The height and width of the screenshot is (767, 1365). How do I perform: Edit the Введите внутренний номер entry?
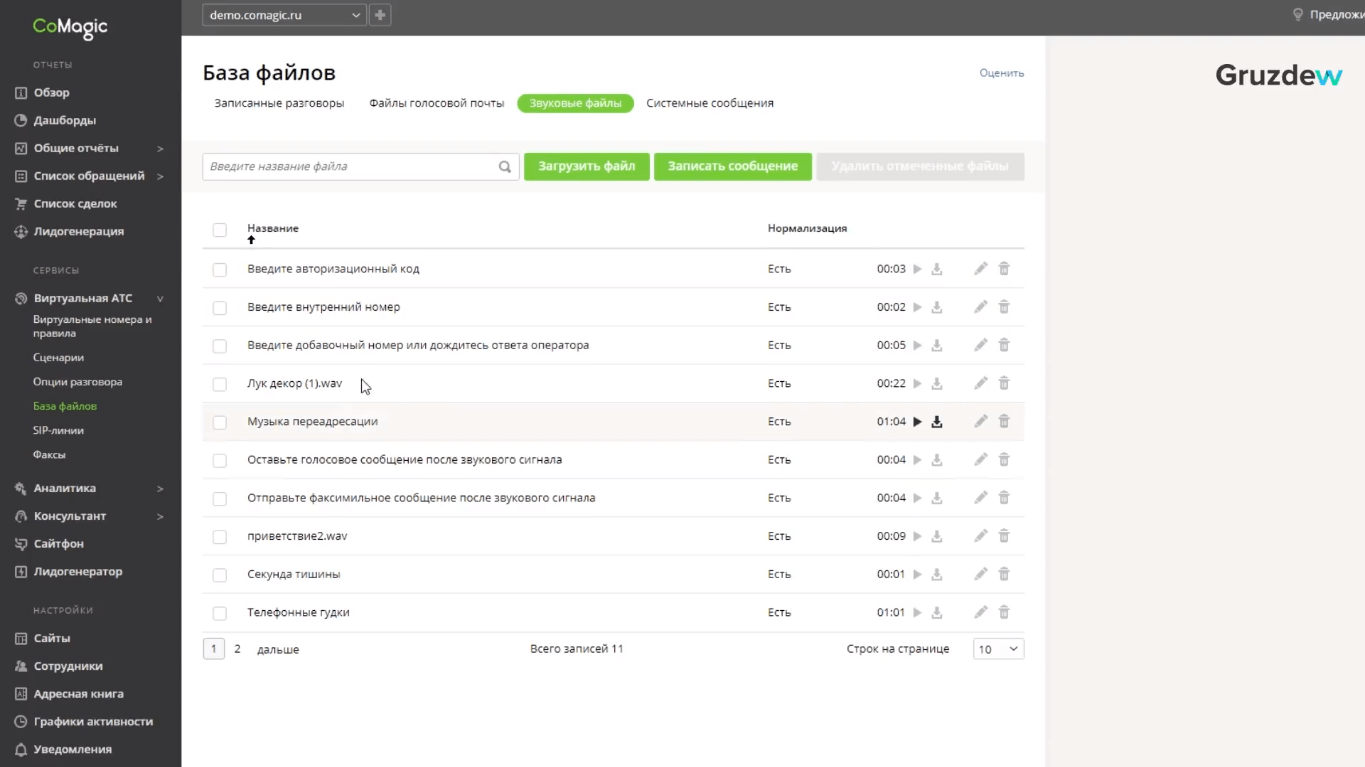[x=981, y=306]
